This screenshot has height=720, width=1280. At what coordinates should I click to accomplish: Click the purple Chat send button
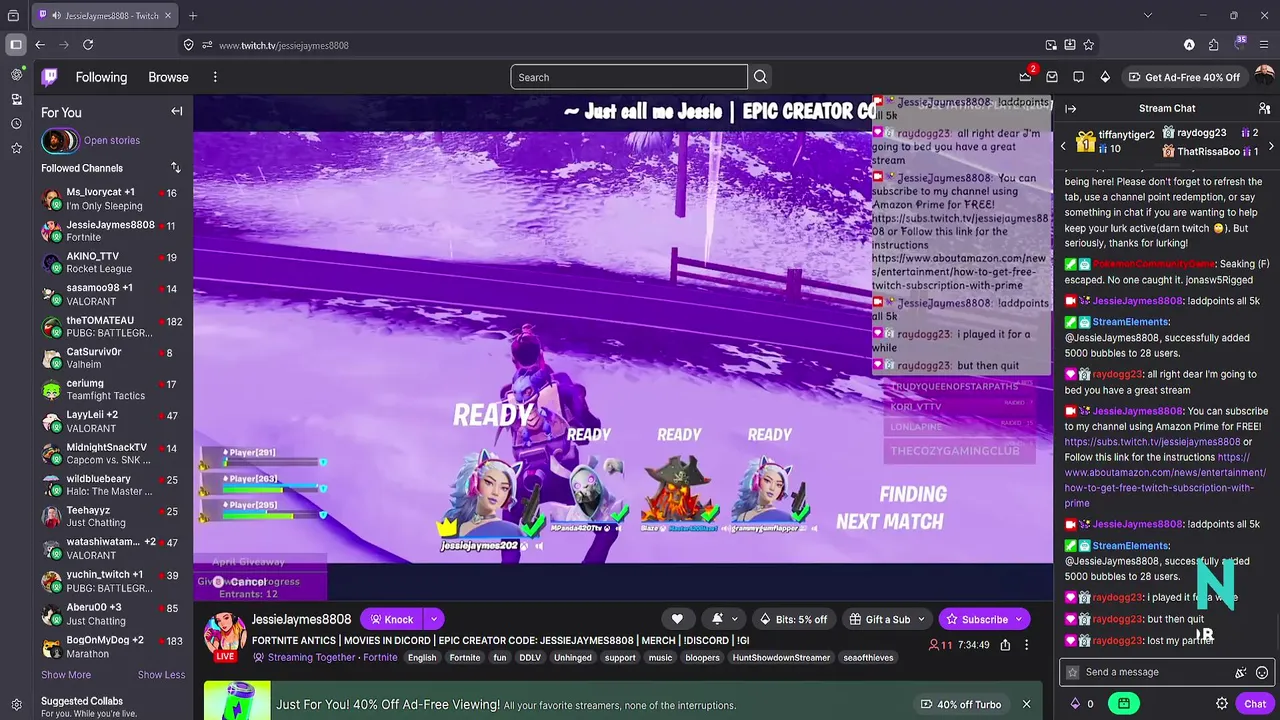[x=1255, y=704]
